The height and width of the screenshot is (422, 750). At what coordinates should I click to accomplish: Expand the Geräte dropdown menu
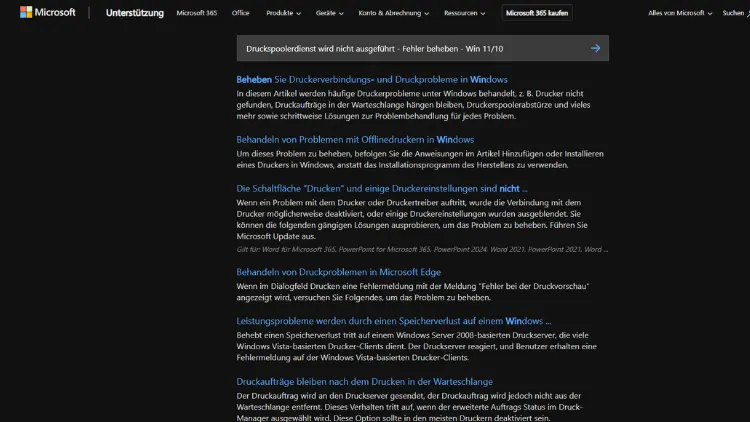pyautogui.click(x=330, y=13)
